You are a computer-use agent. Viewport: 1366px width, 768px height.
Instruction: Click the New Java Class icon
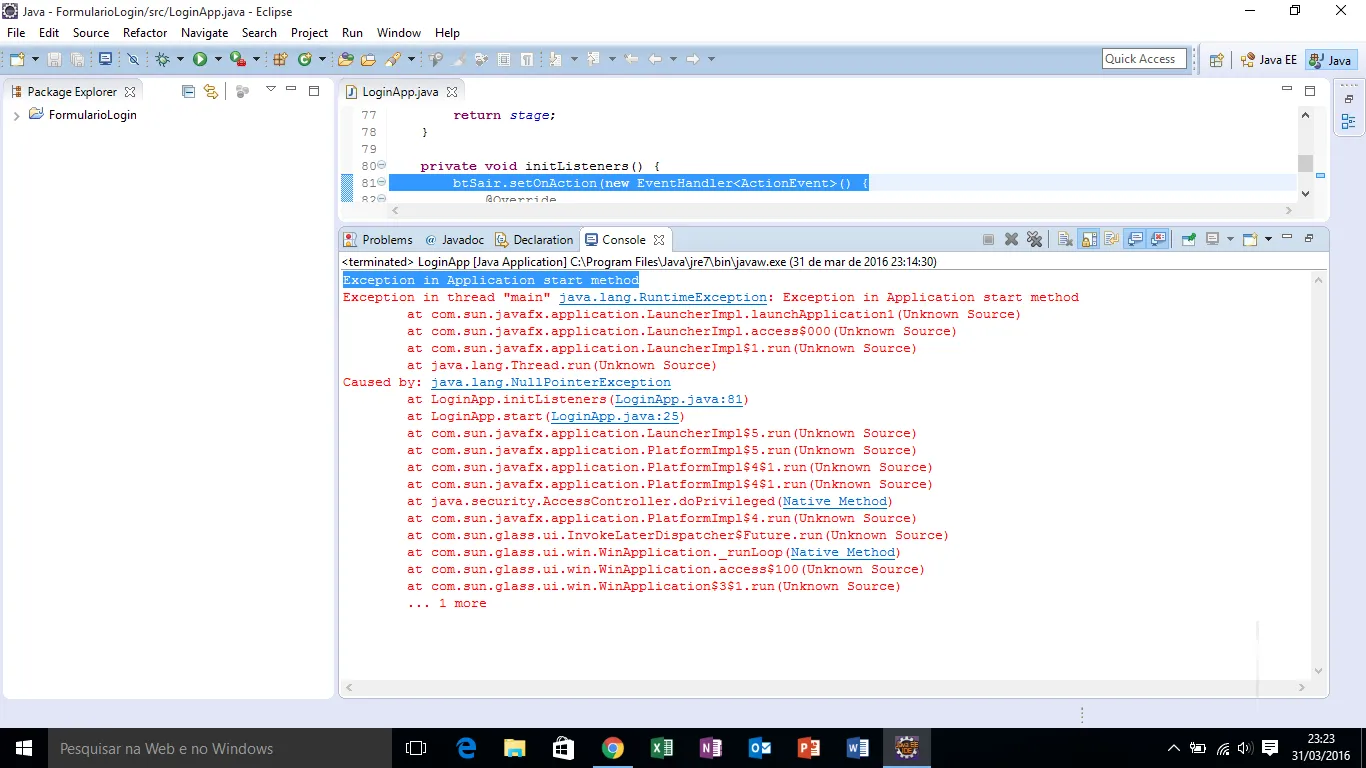pyautogui.click(x=305, y=60)
